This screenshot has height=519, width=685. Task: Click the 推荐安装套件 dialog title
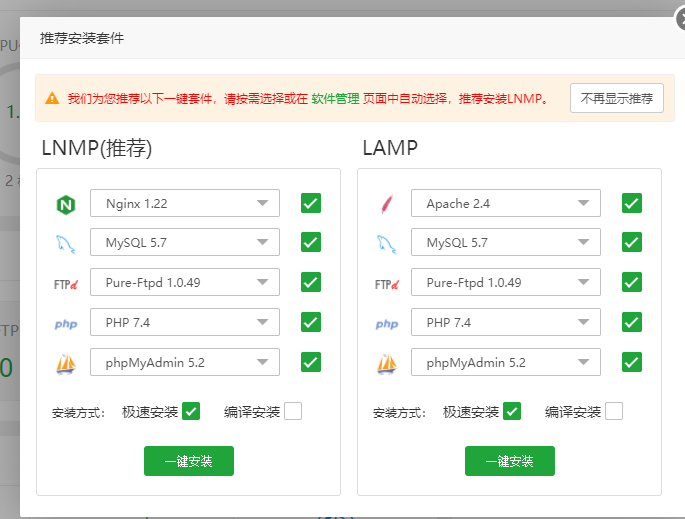coord(82,38)
